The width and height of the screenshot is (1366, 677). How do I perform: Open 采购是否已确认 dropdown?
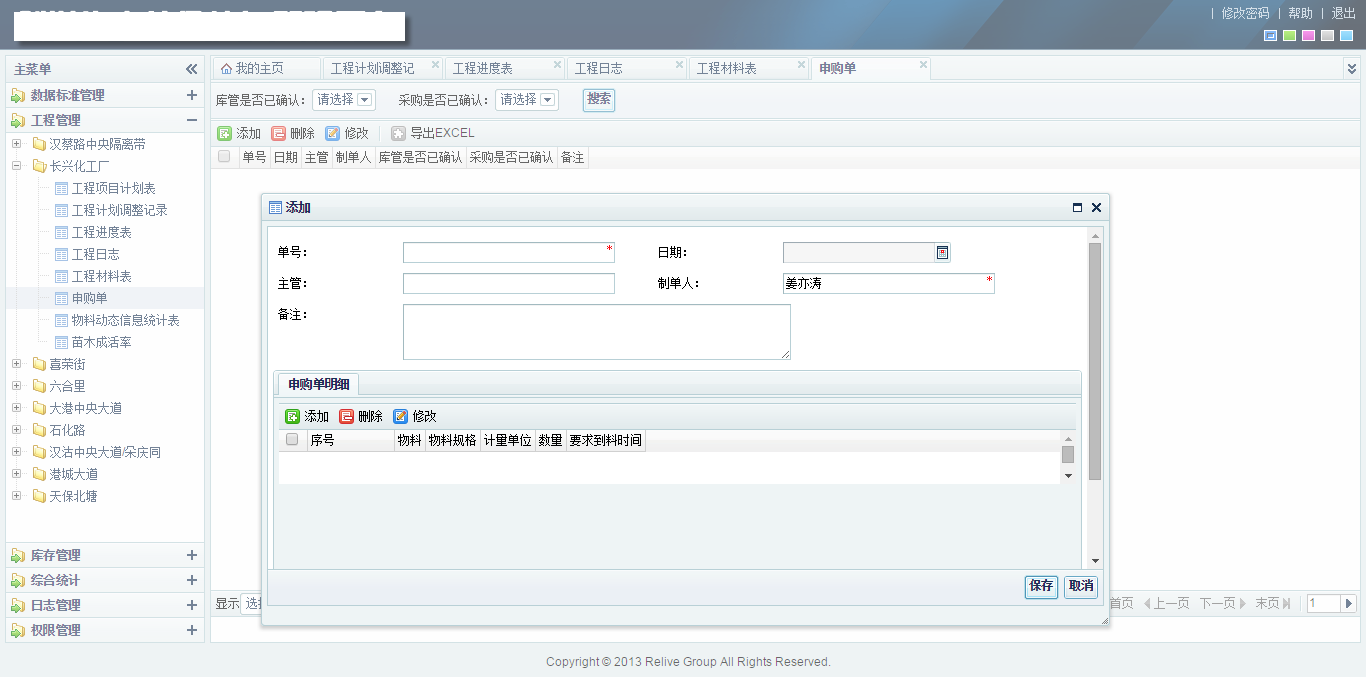[547, 100]
